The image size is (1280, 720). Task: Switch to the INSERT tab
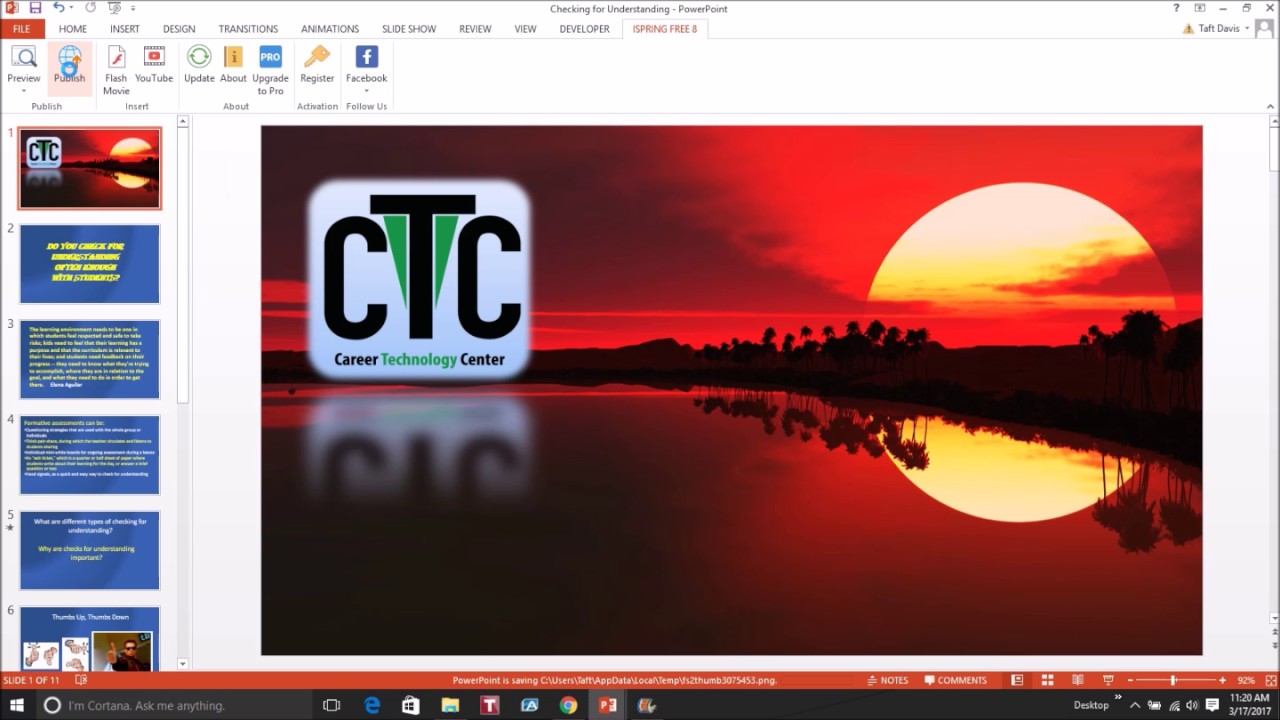click(x=125, y=29)
